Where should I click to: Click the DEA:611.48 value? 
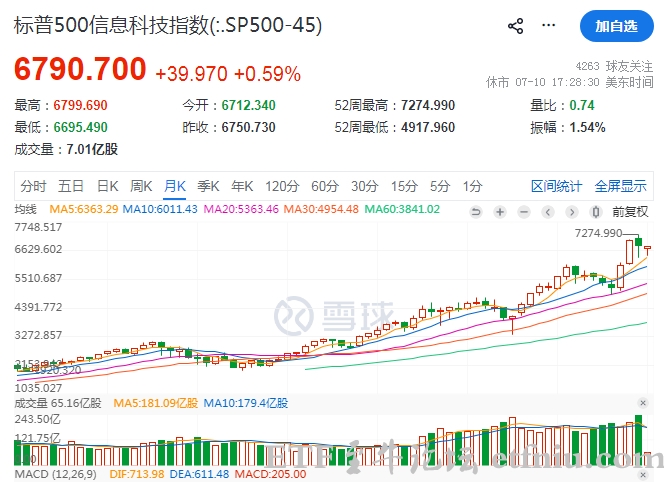point(199,474)
